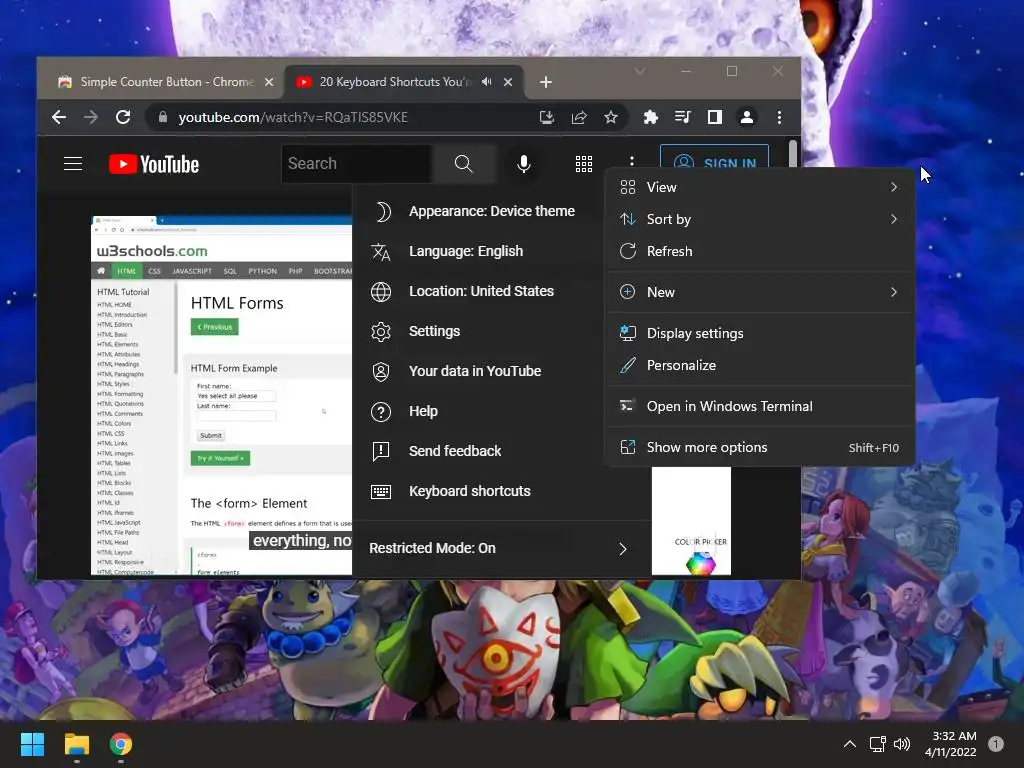The height and width of the screenshot is (768, 1024).
Task: Select Refresh in desktop context menu
Action: point(760,251)
